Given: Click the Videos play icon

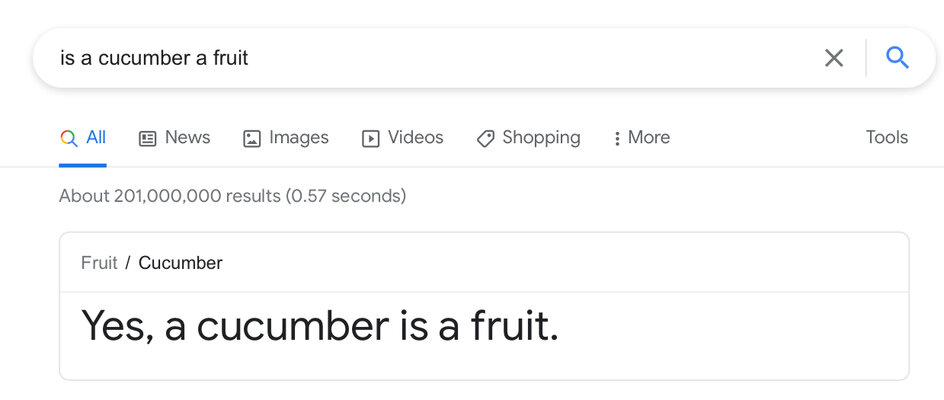Looking at the screenshot, I should (370, 139).
